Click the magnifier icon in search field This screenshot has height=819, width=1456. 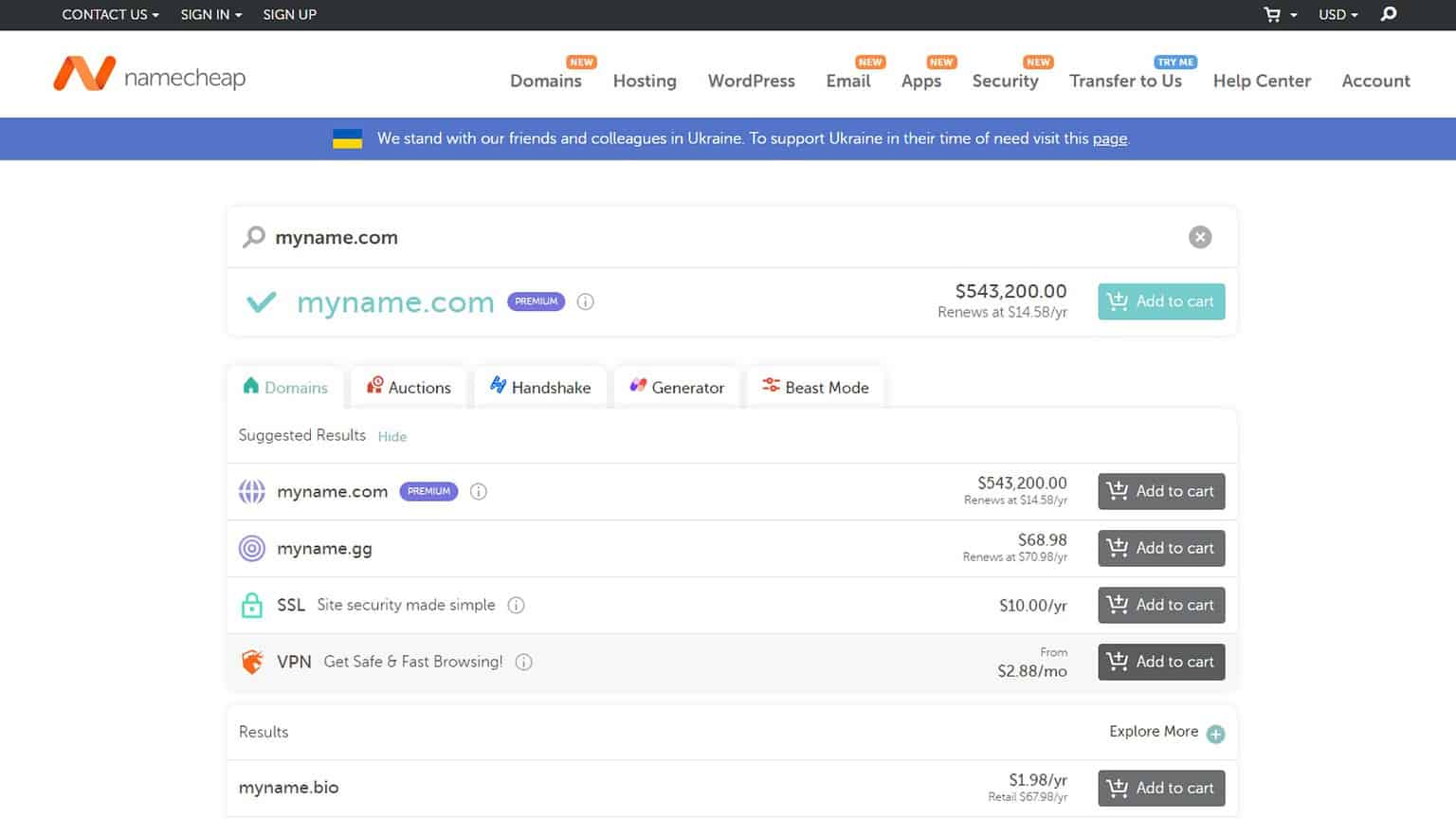(x=253, y=237)
